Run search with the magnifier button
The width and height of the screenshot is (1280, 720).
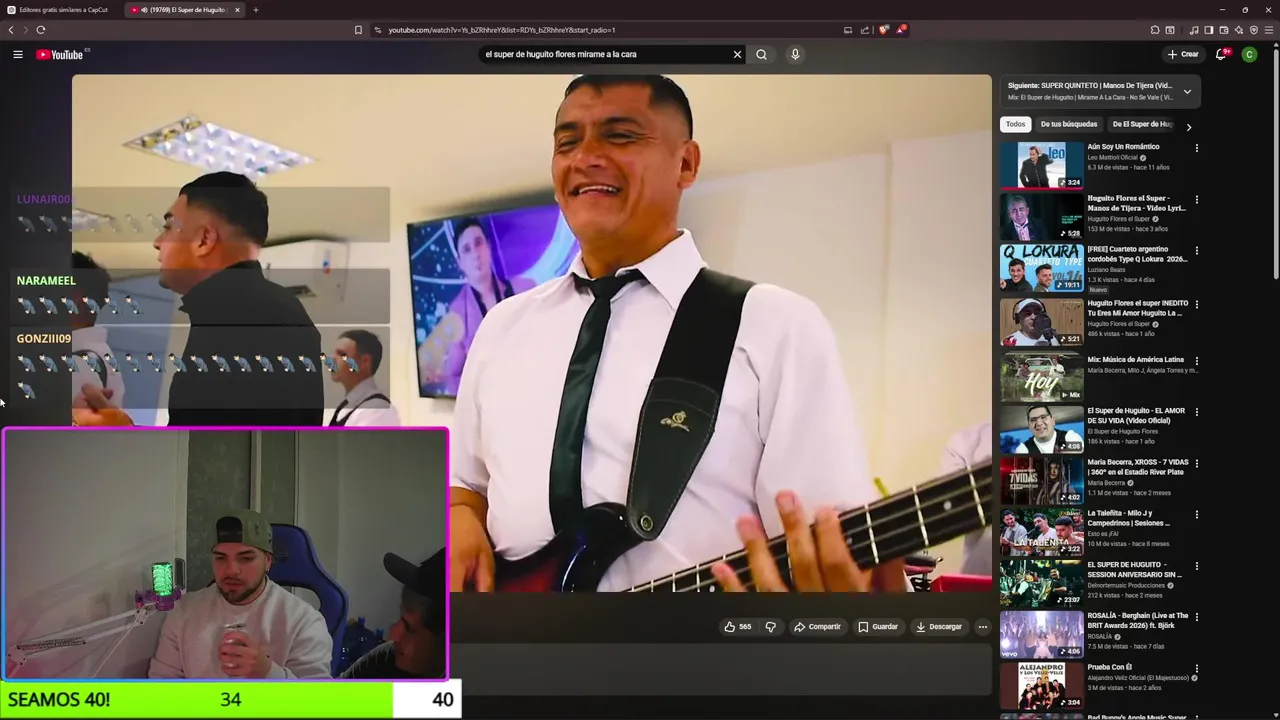(x=761, y=54)
